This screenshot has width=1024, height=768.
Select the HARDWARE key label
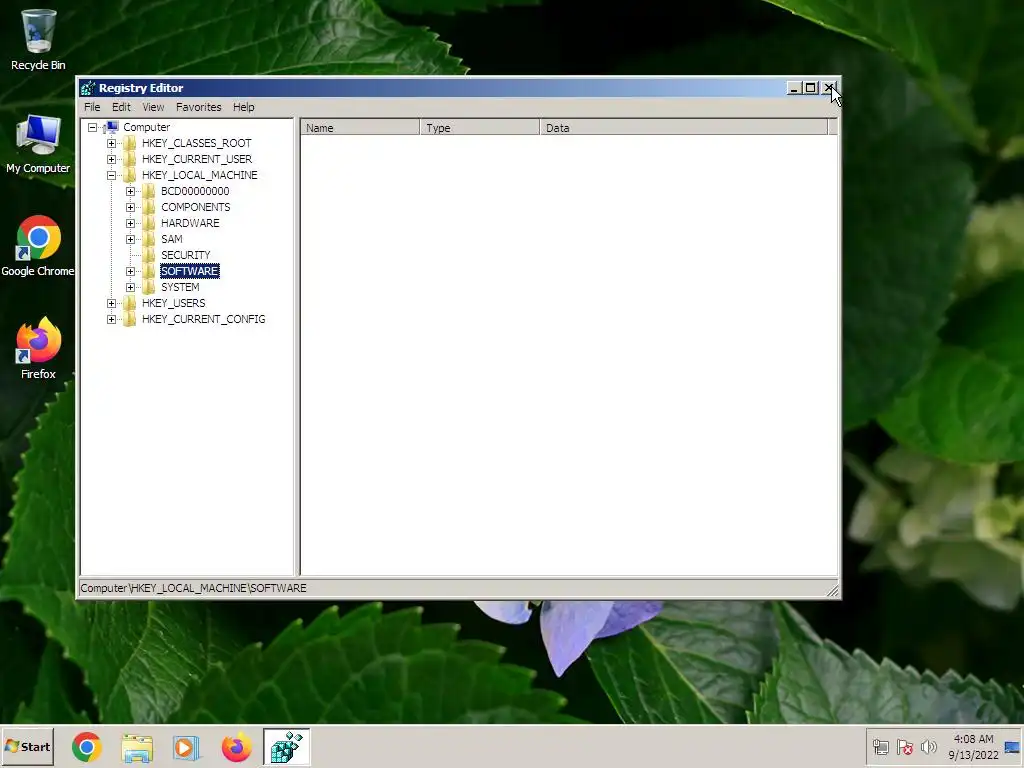pyautogui.click(x=190, y=223)
